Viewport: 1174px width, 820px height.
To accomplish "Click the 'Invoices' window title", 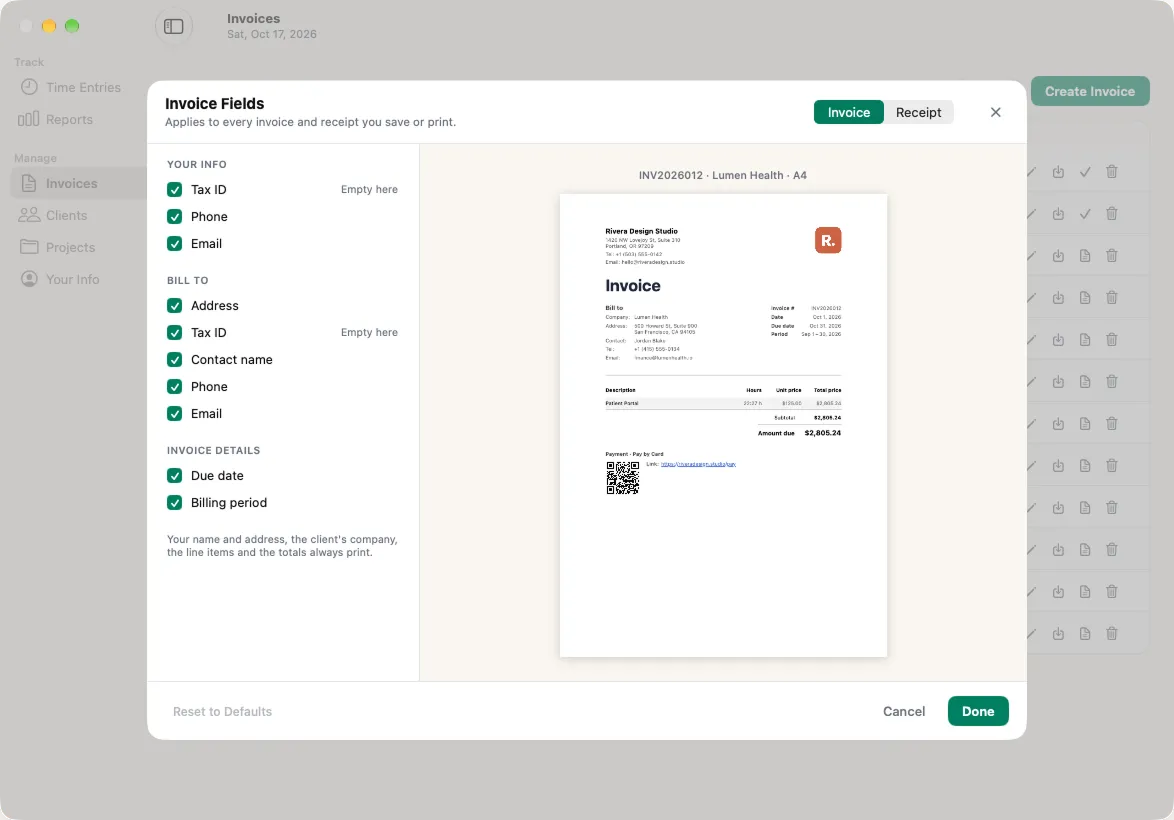I will (253, 18).
